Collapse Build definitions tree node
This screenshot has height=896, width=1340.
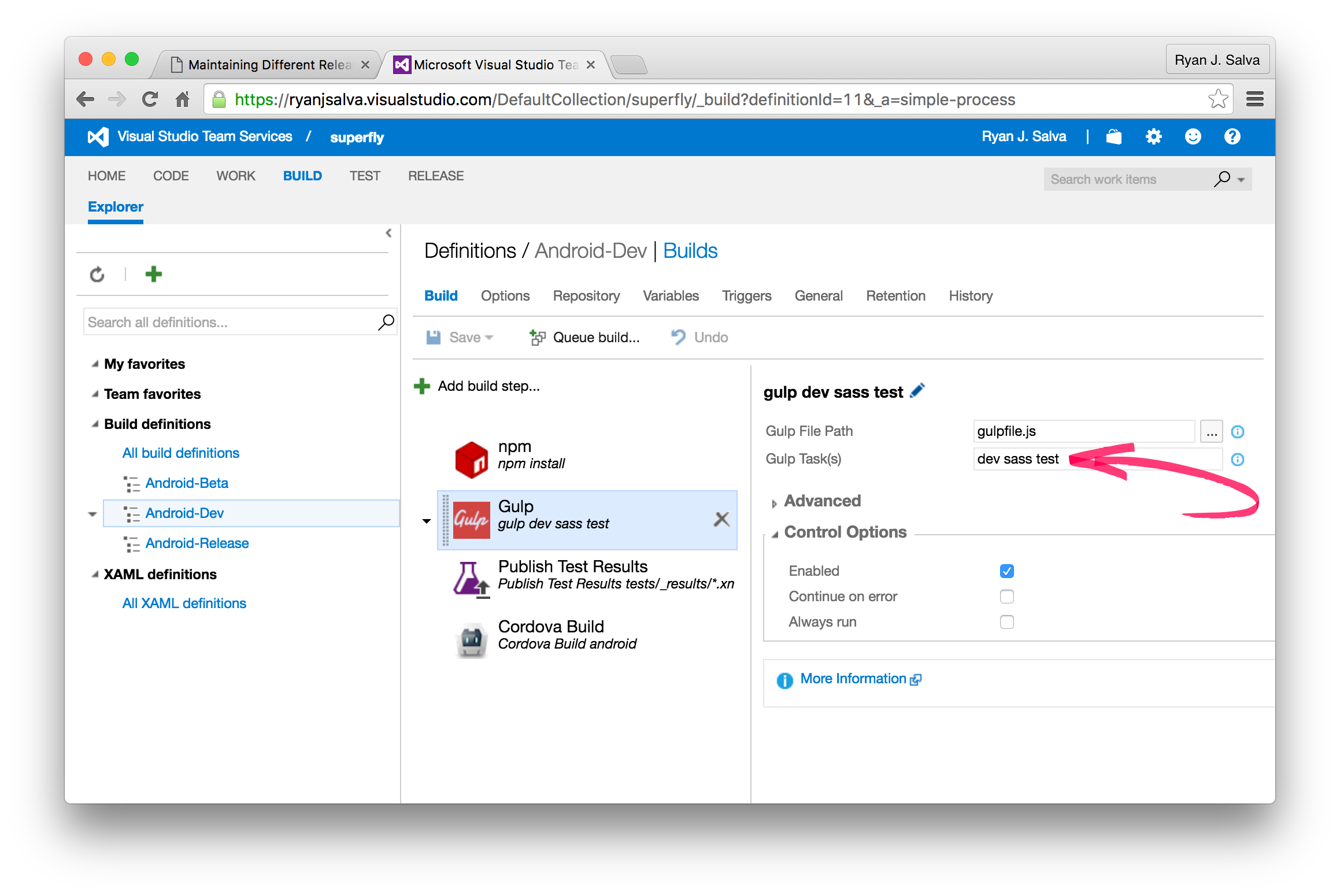point(95,424)
